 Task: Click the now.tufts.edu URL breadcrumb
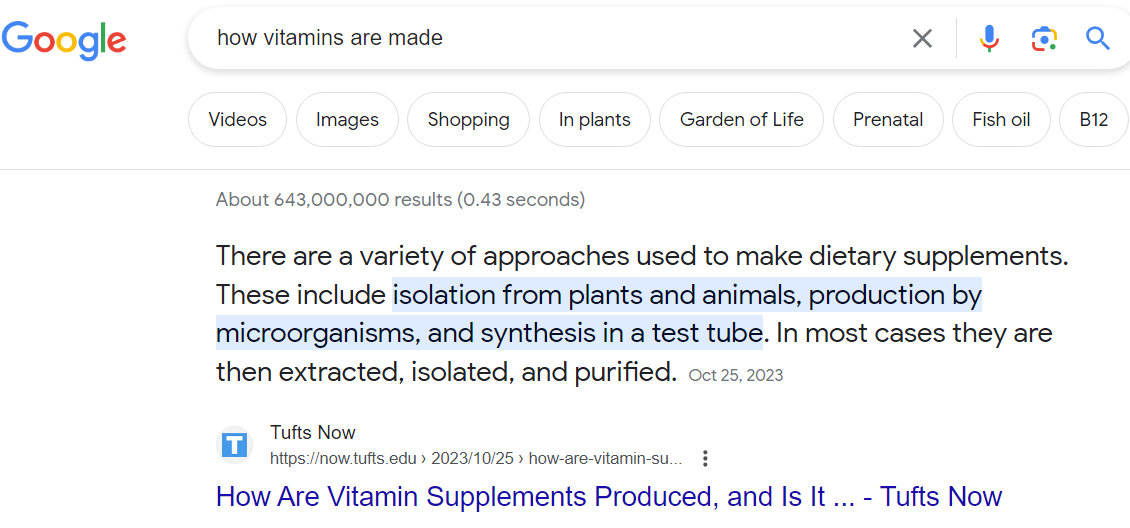476,459
